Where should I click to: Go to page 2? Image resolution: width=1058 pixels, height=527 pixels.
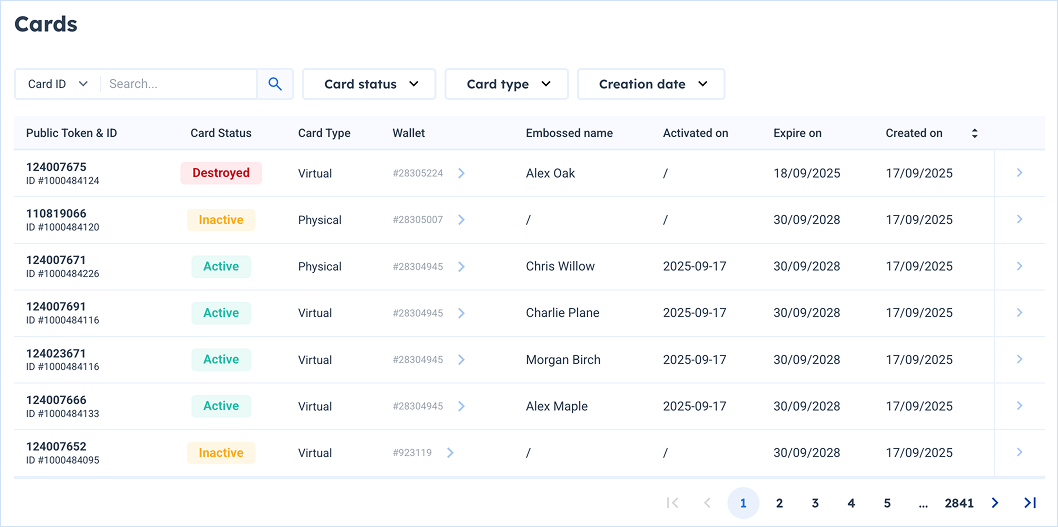click(779, 503)
